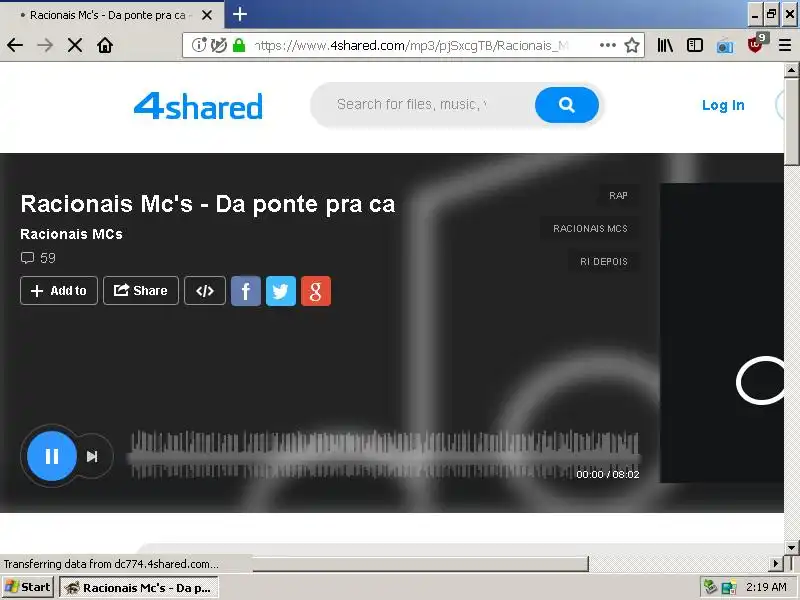This screenshot has width=800, height=600.
Task: Click the Racionais MCs artist name
Action: pyautogui.click(x=71, y=234)
